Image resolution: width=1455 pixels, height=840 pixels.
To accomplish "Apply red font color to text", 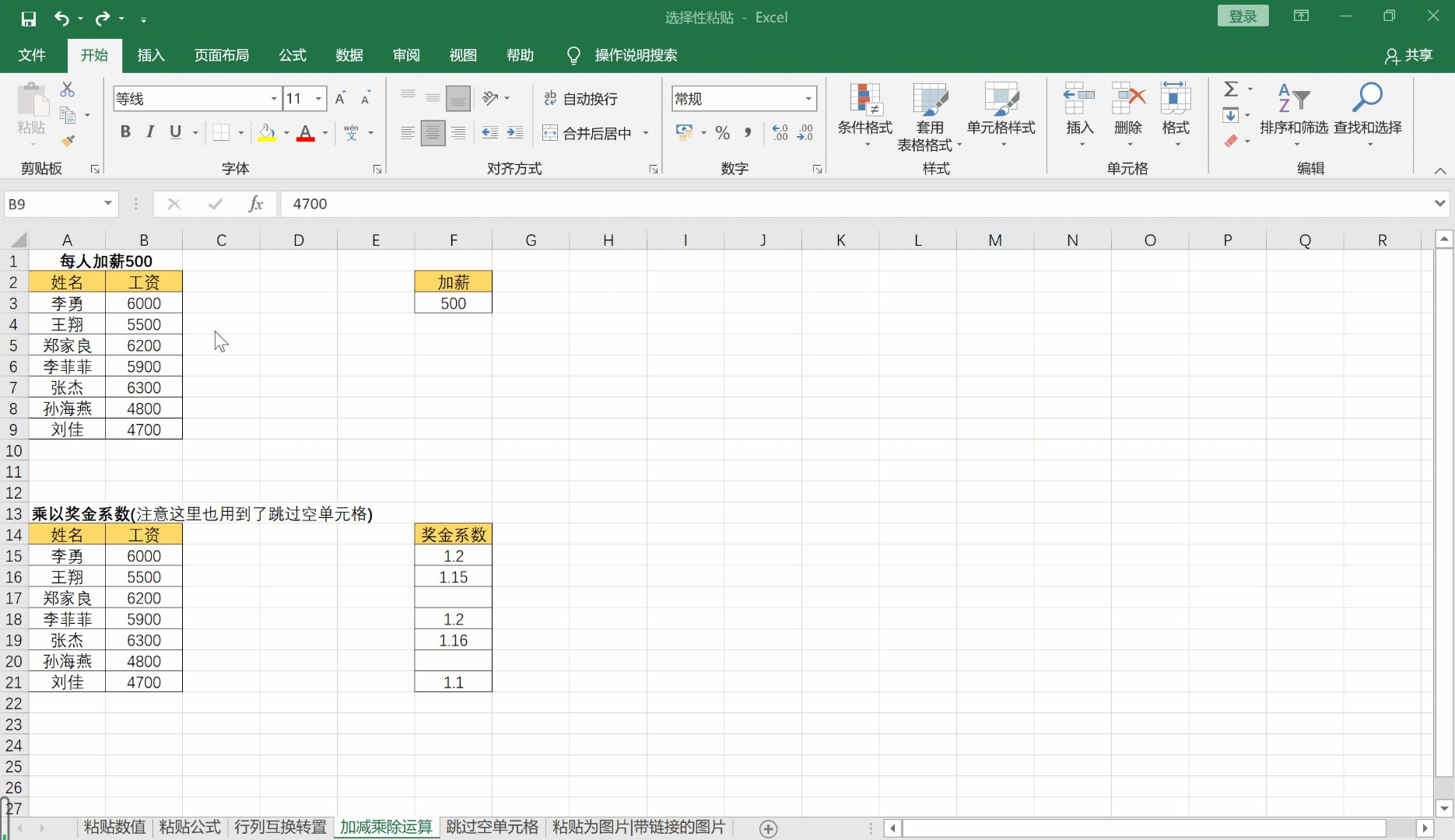I will [306, 133].
